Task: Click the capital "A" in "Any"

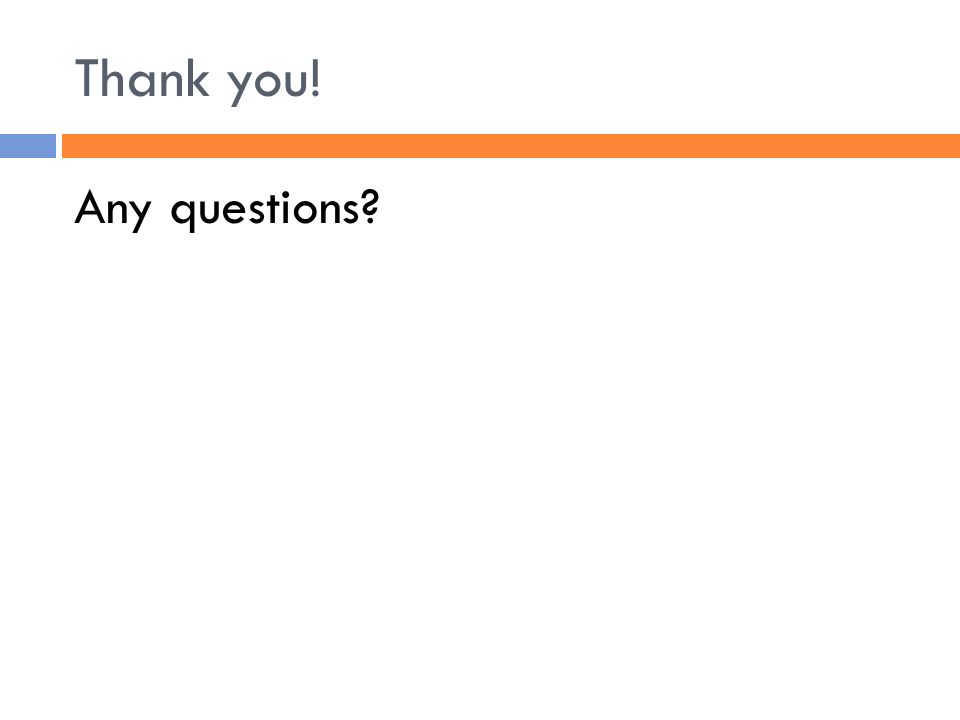Action: tap(90, 207)
